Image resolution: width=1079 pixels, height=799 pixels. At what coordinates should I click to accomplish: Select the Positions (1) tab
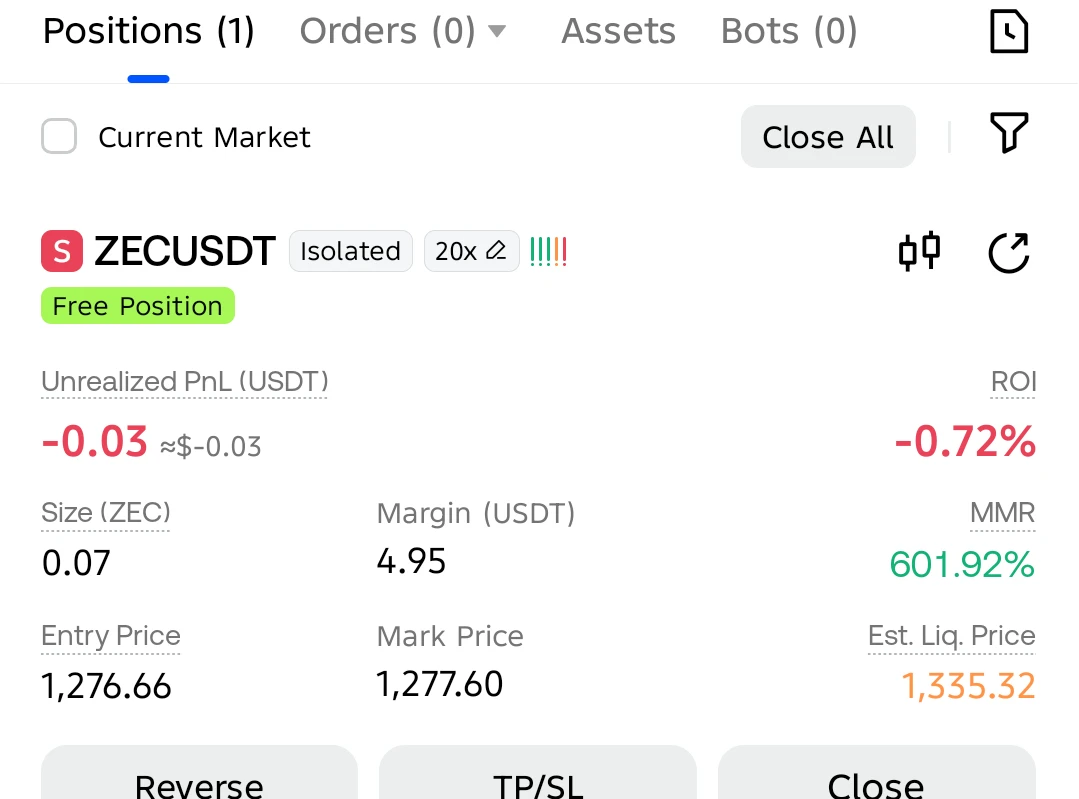click(x=149, y=31)
